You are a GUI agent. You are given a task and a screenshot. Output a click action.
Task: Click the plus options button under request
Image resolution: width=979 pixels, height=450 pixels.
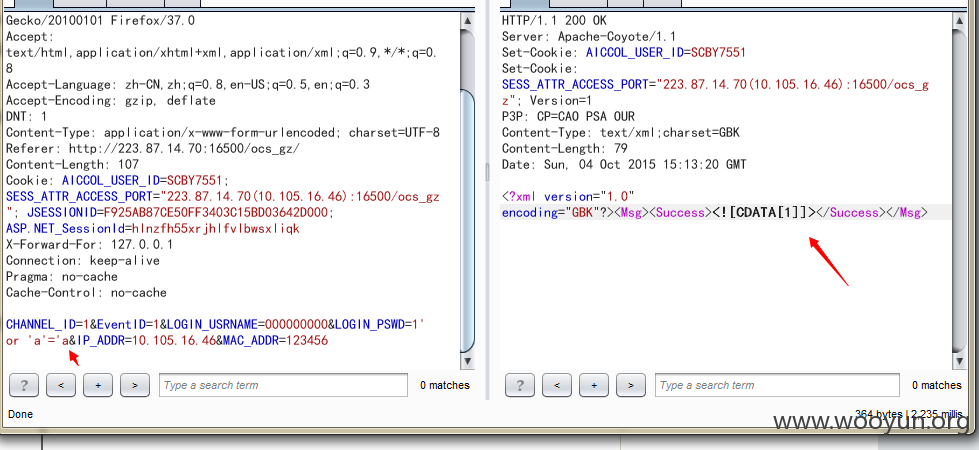click(97, 385)
